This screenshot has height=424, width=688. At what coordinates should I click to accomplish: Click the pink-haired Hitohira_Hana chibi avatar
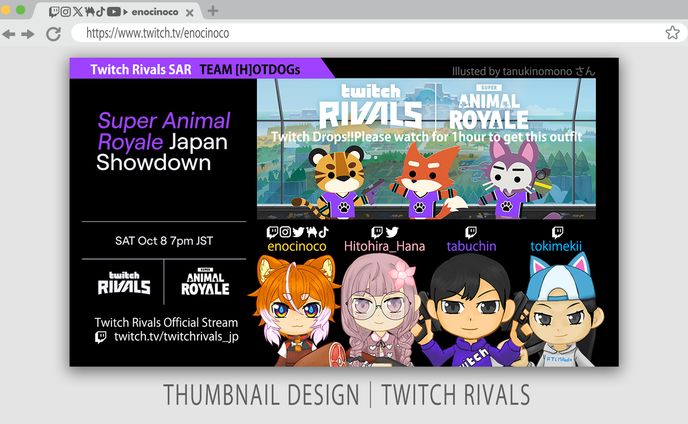(x=380, y=310)
